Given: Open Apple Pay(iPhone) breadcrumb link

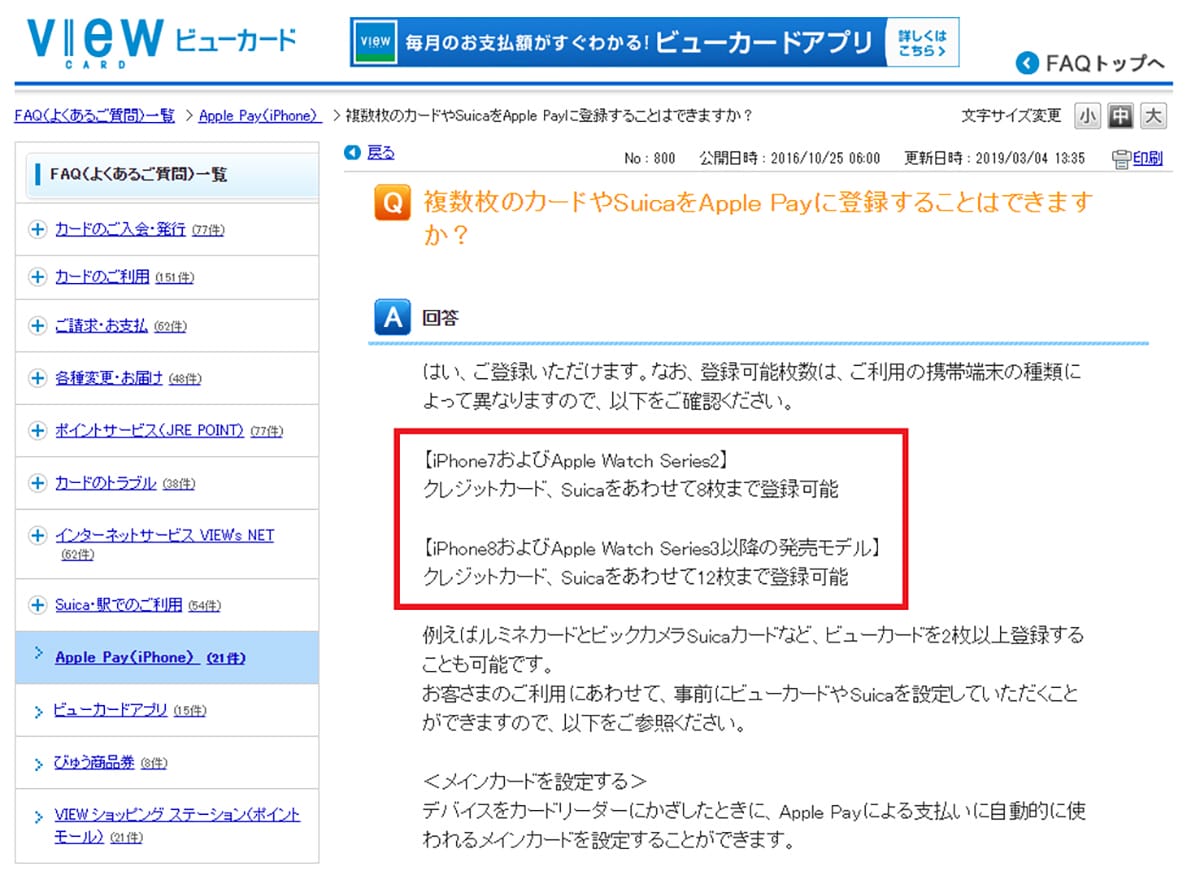Looking at the screenshot, I should pos(260,116).
